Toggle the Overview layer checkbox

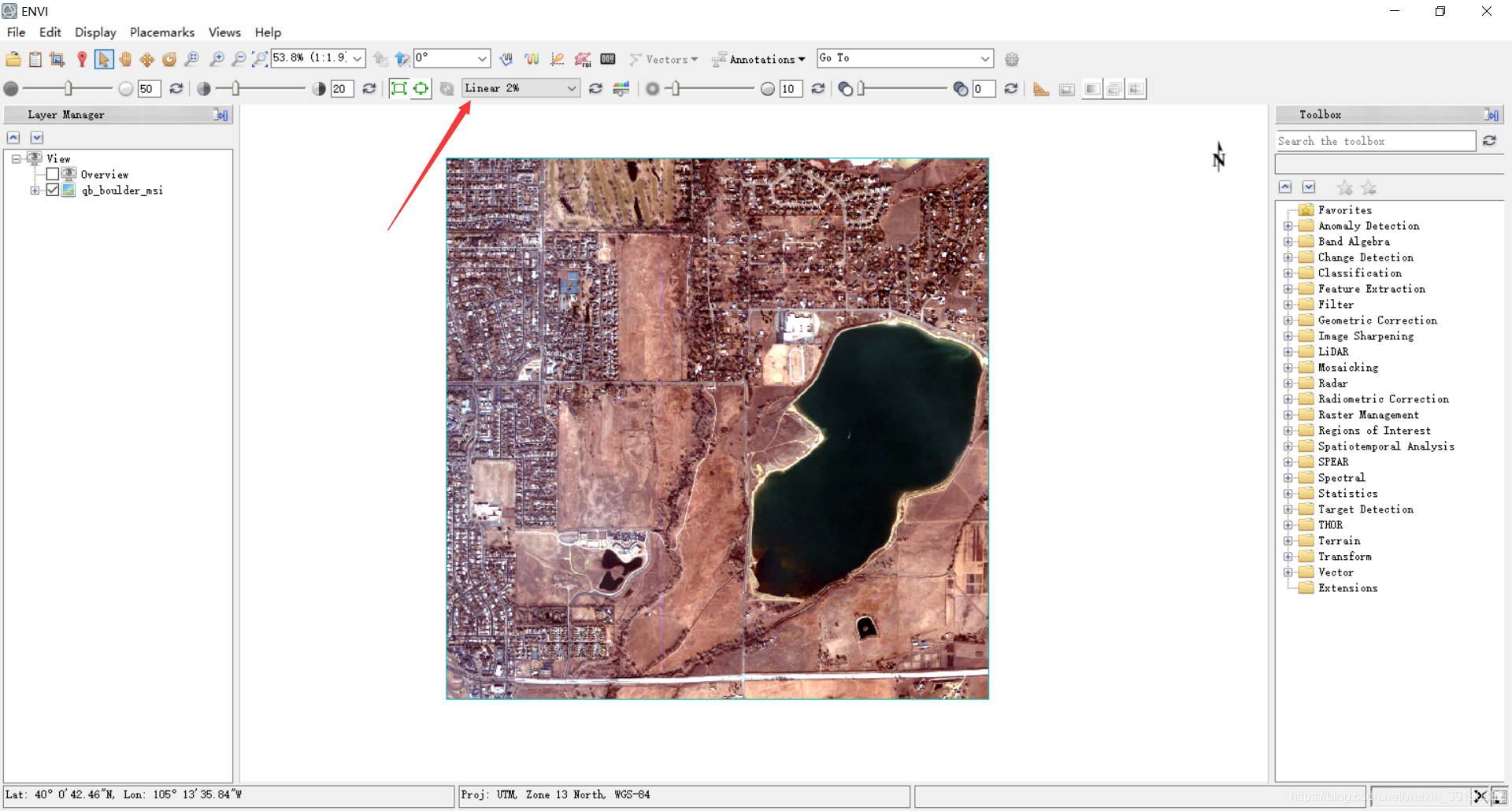coord(53,174)
